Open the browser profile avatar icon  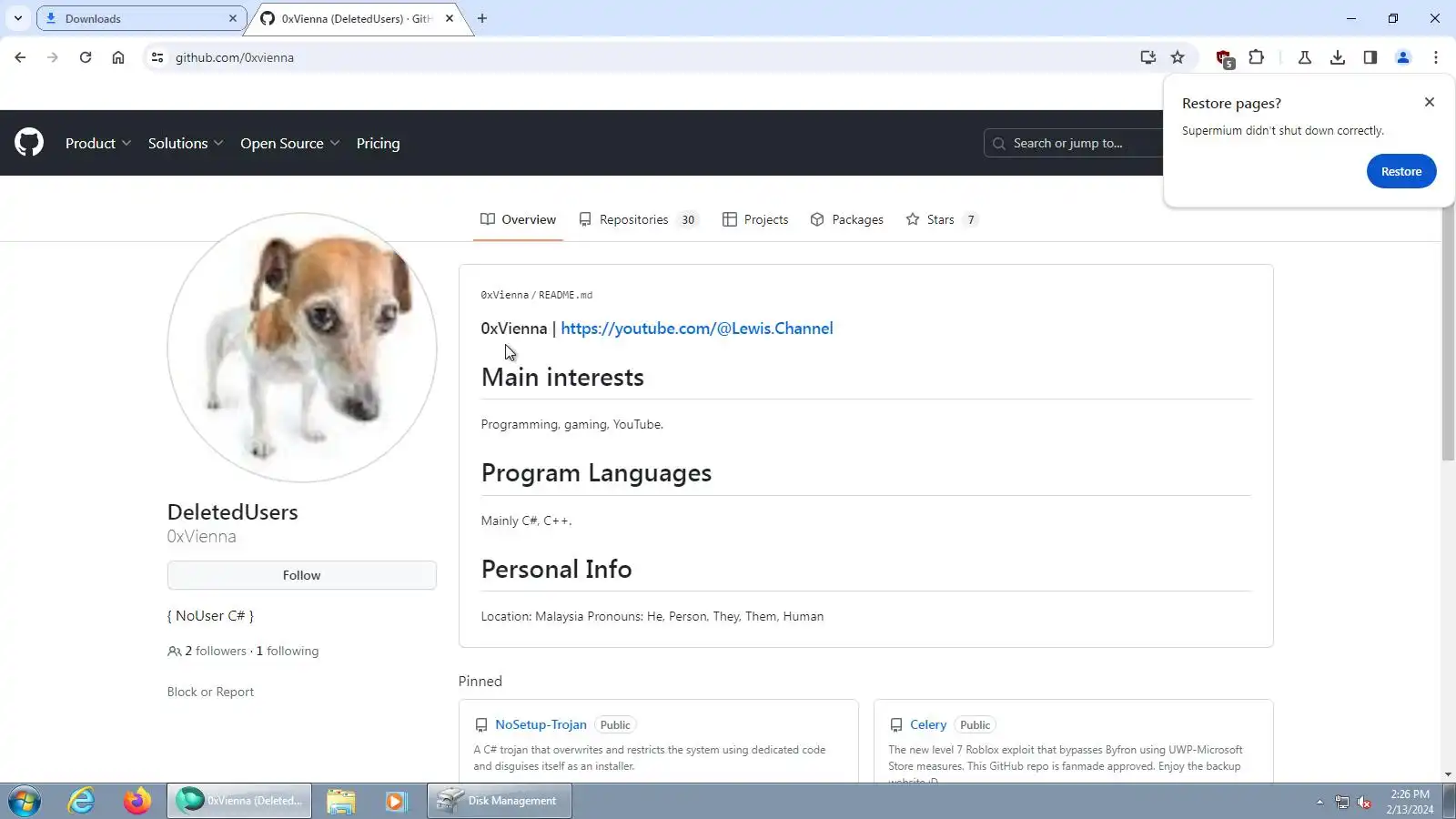click(1403, 57)
